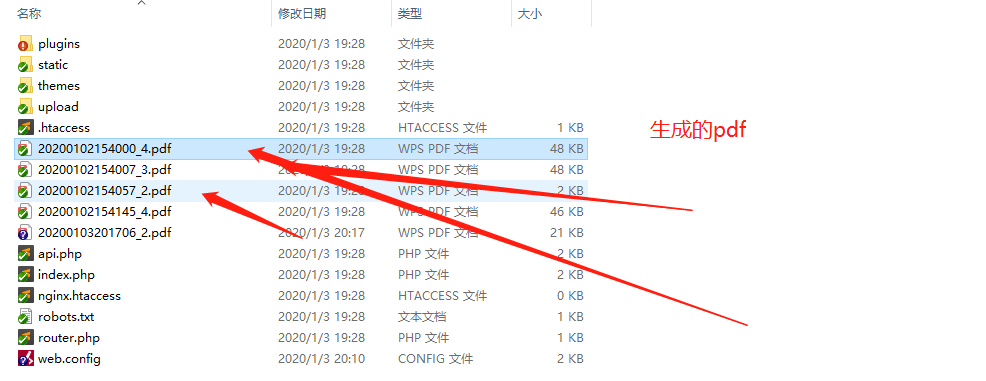Select the router.php file entry
Viewport: 986px width, 381px height.
point(302,338)
